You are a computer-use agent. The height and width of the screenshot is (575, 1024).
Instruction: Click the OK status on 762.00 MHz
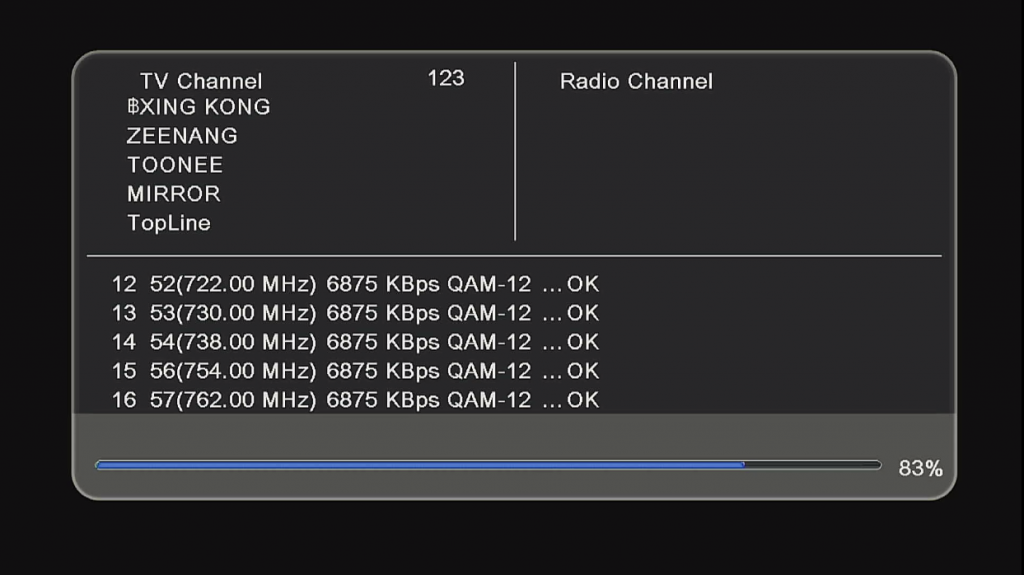pos(583,400)
